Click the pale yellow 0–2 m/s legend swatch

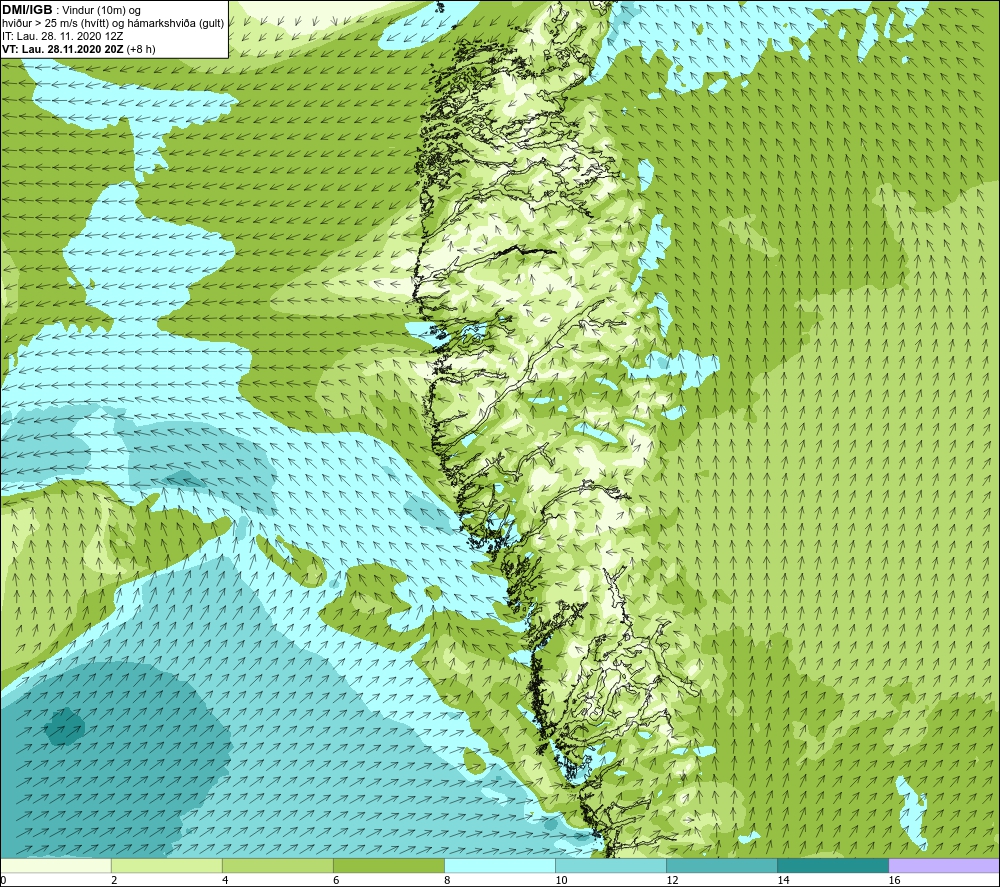[x=56, y=865]
